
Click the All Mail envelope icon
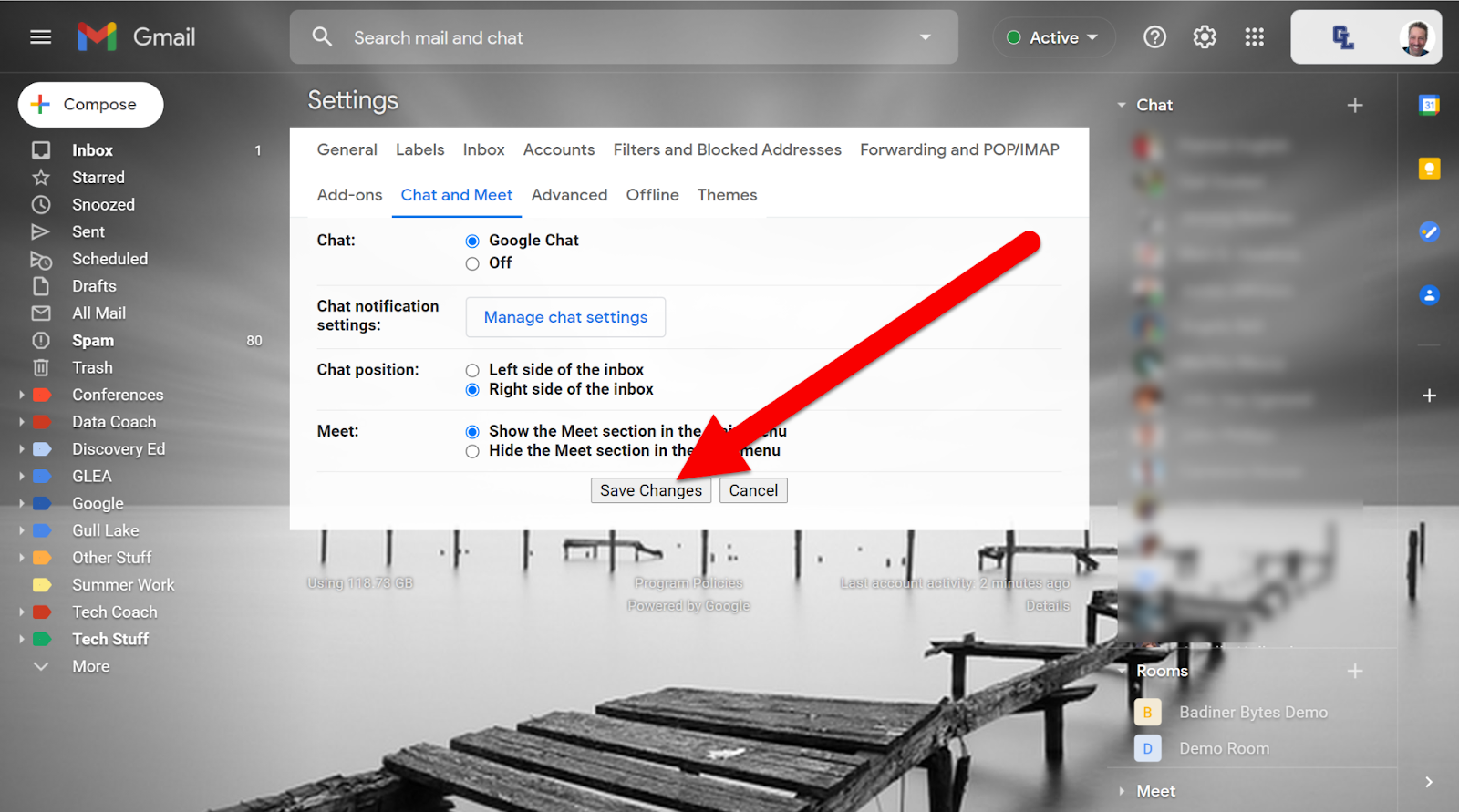click(41, 313)
